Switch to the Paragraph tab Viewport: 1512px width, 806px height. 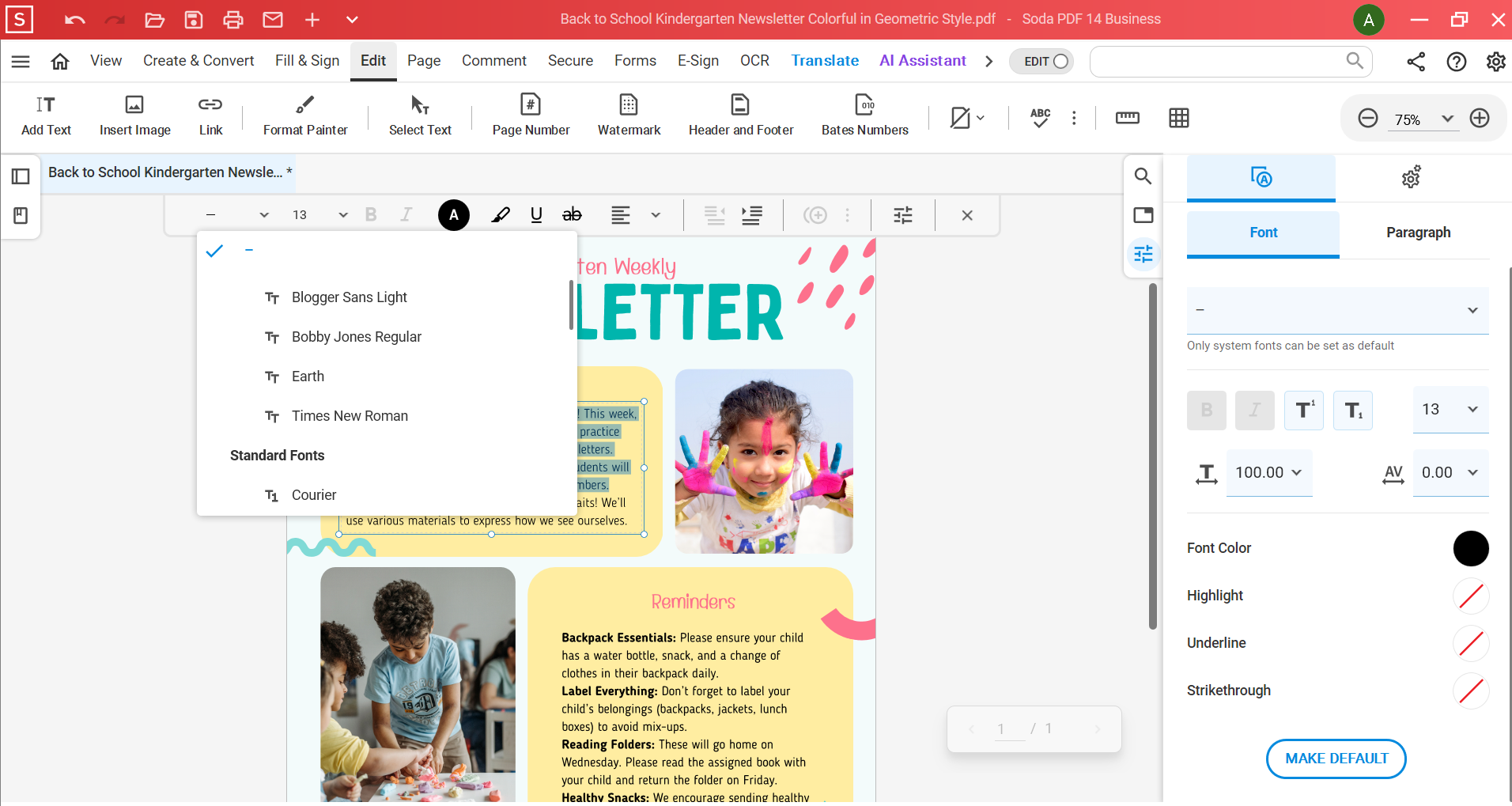[1418, 232]
